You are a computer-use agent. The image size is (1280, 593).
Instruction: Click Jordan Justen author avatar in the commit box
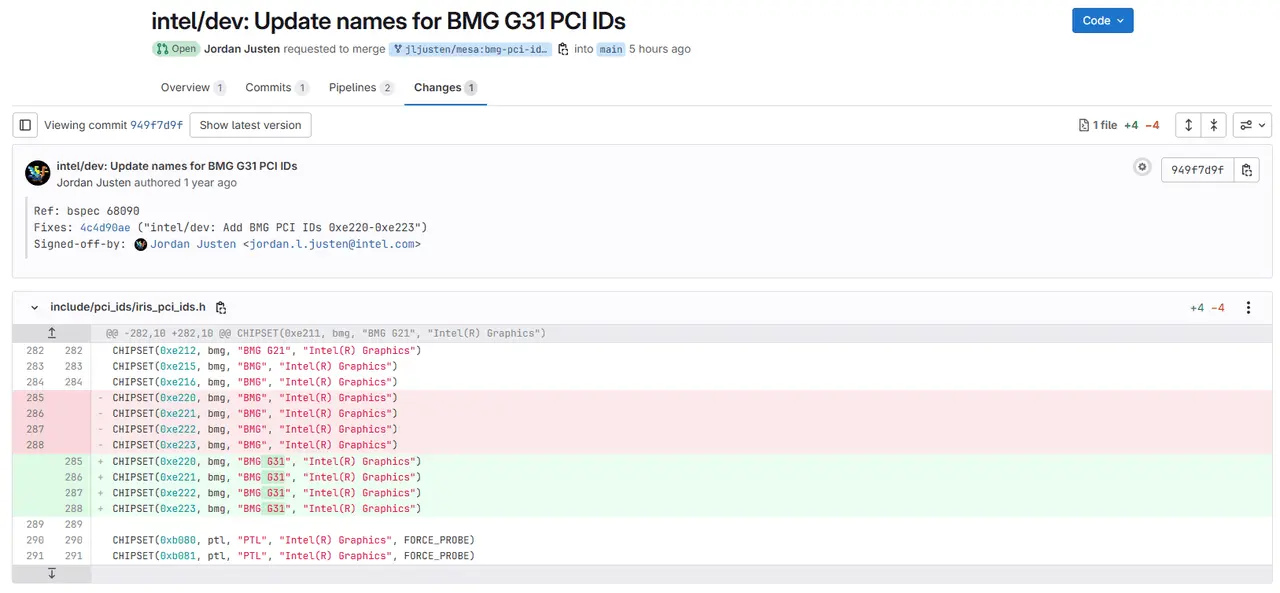coord(38,173)
